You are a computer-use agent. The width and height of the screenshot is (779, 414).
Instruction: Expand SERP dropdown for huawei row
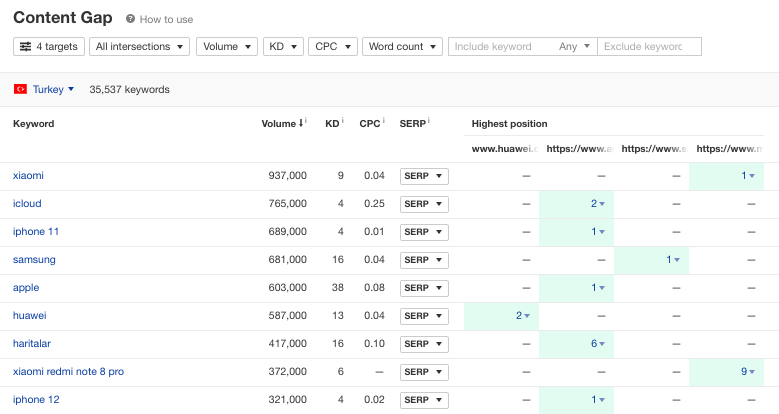[x=424, y=316]
